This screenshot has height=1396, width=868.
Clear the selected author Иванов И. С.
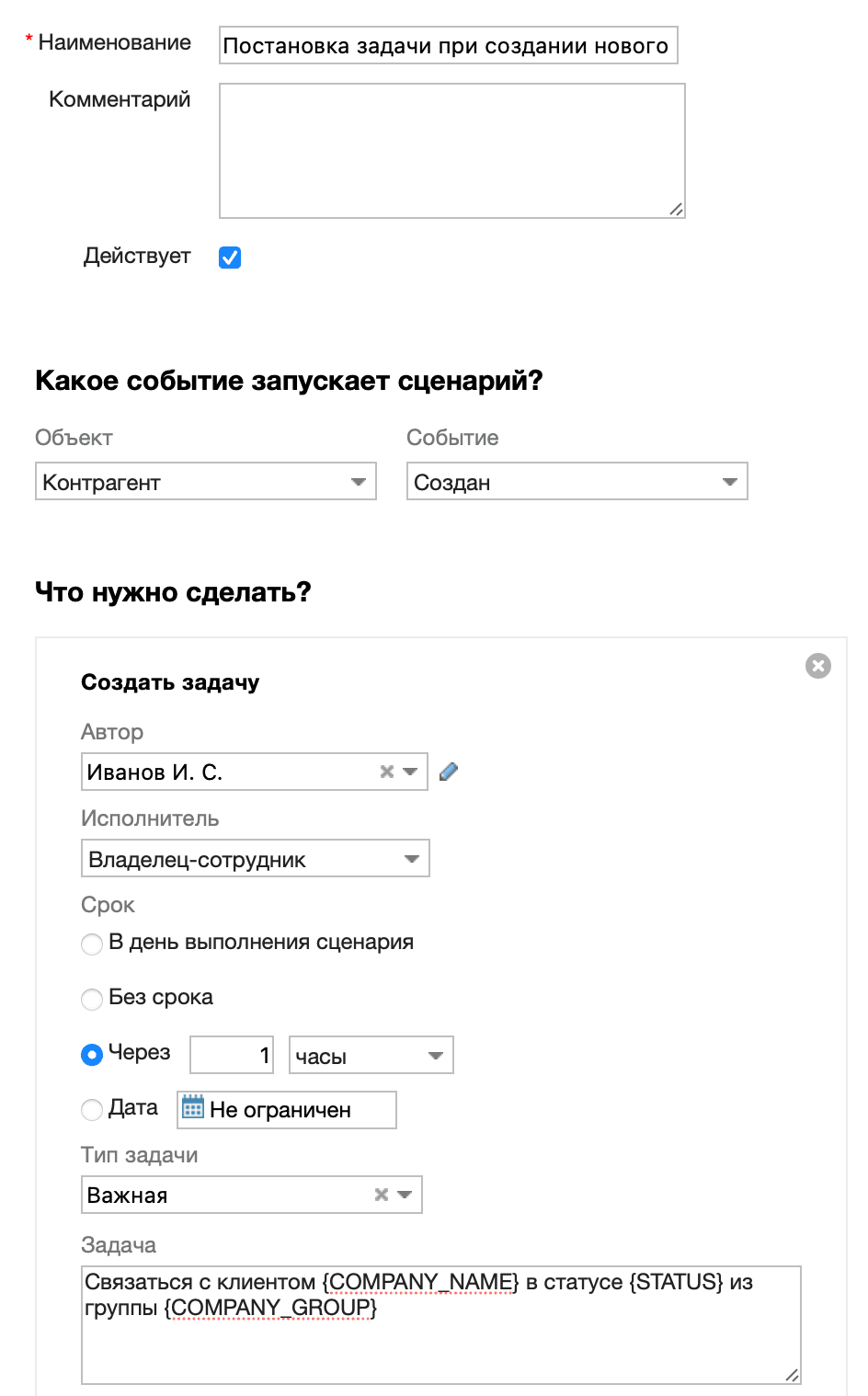tap(384, 772)
